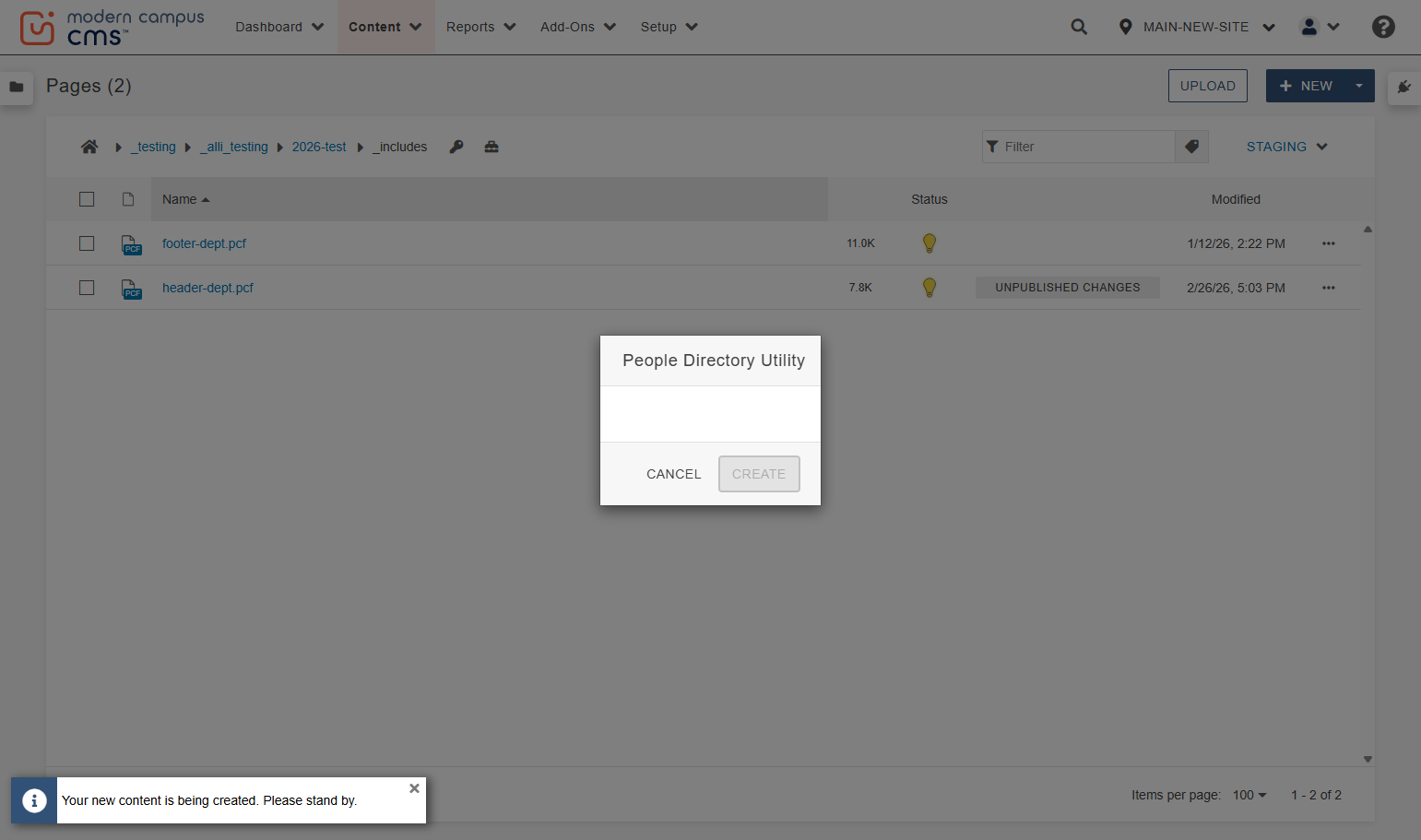Click CREATE in People Directory Utility dialog
Screen dimensions: 1421x840
[759, 474]
